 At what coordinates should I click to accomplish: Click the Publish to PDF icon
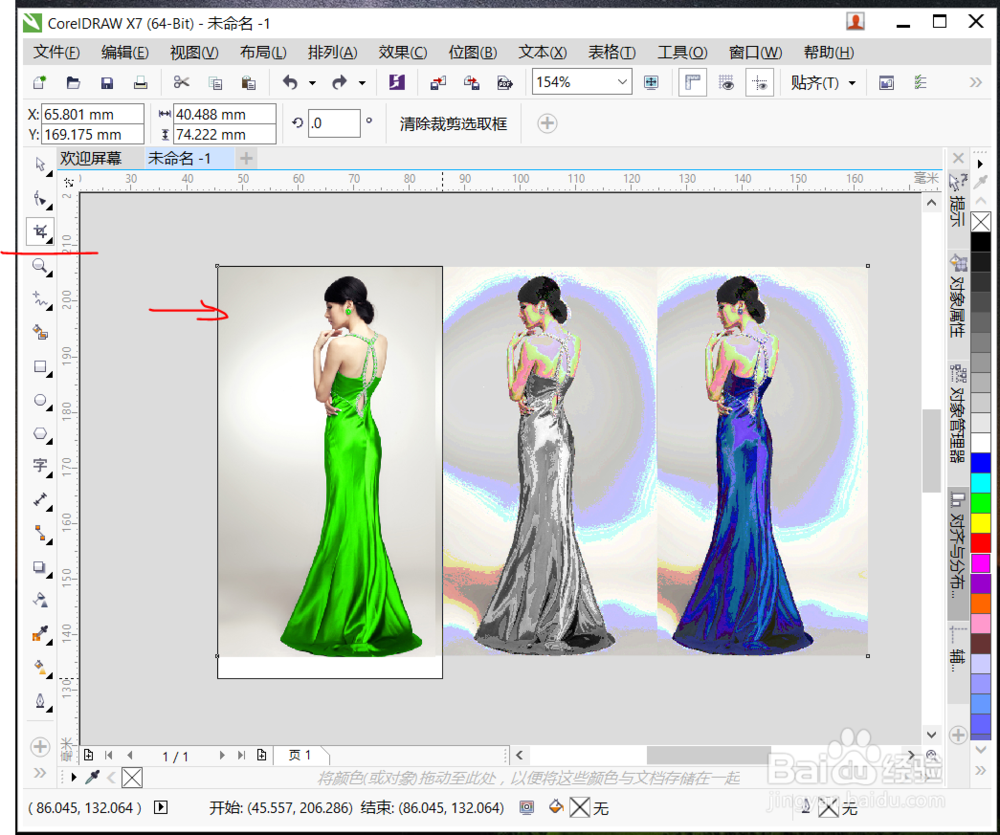click(x=505, y=82)
